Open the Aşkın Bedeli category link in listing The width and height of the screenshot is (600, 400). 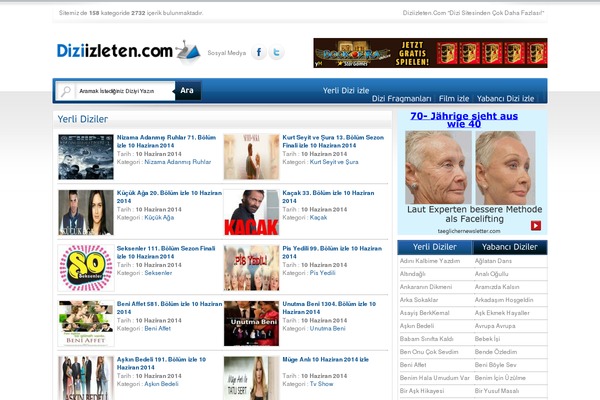tap(161, 384)
